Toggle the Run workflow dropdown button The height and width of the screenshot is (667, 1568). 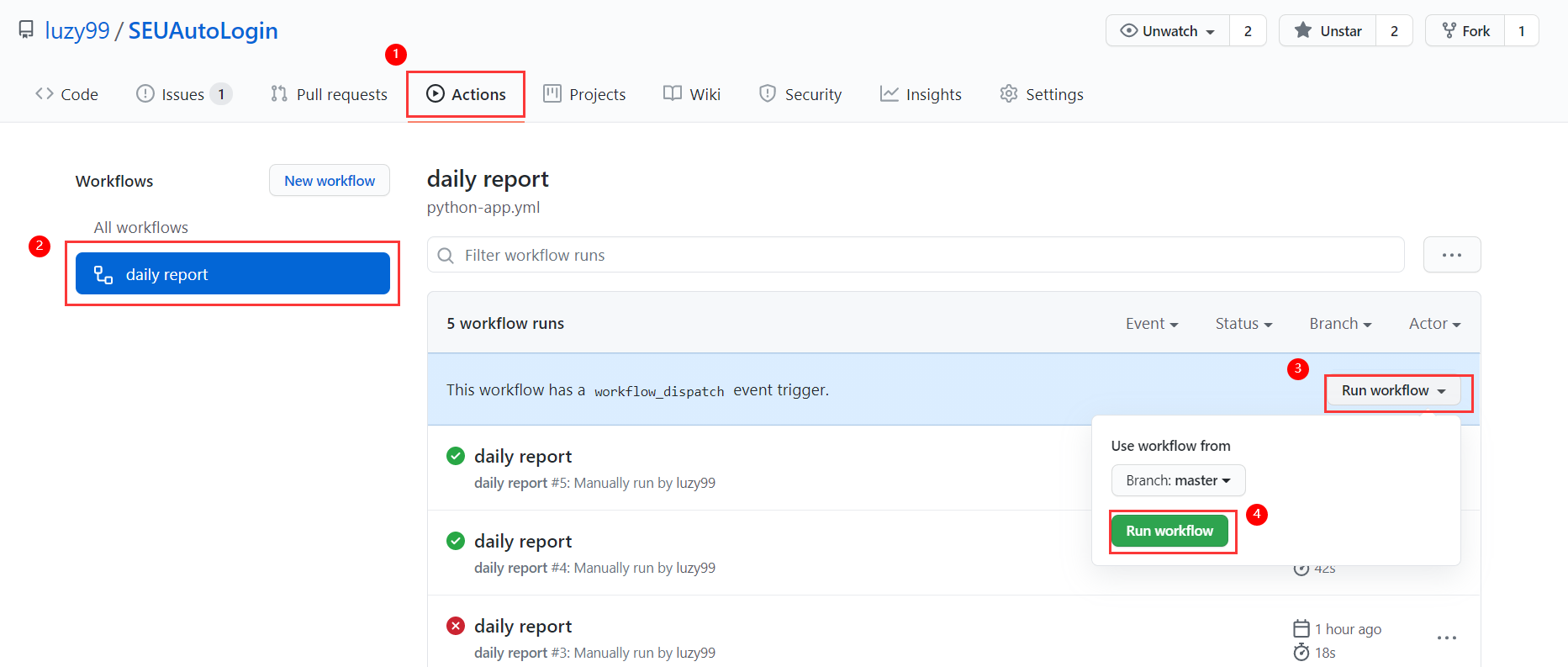(1393, 391)
